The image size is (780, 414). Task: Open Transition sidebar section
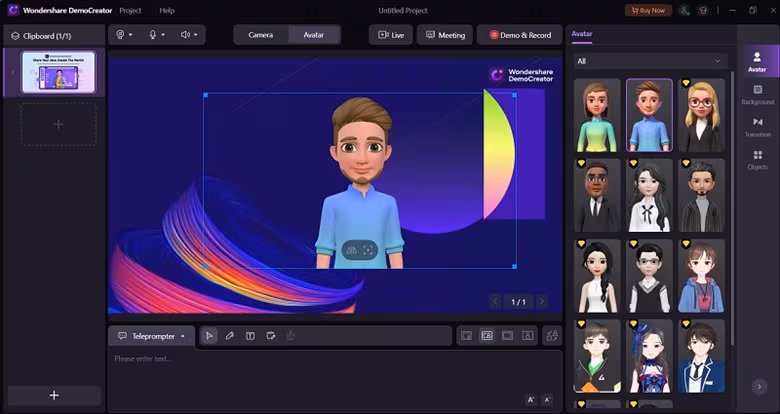pyautogui.click(x=758, y=127)
